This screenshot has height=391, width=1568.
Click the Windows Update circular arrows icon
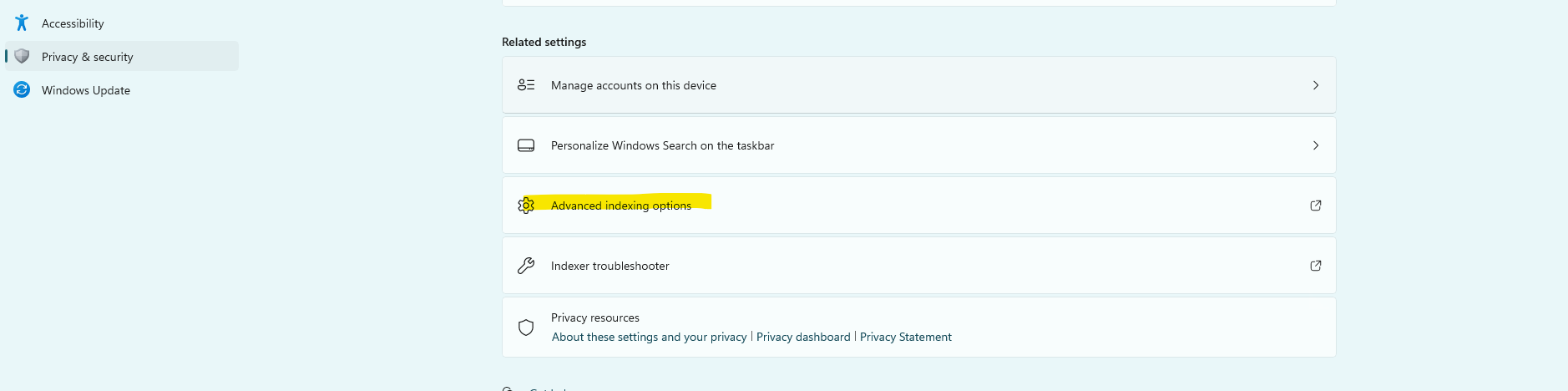[22, 89]
